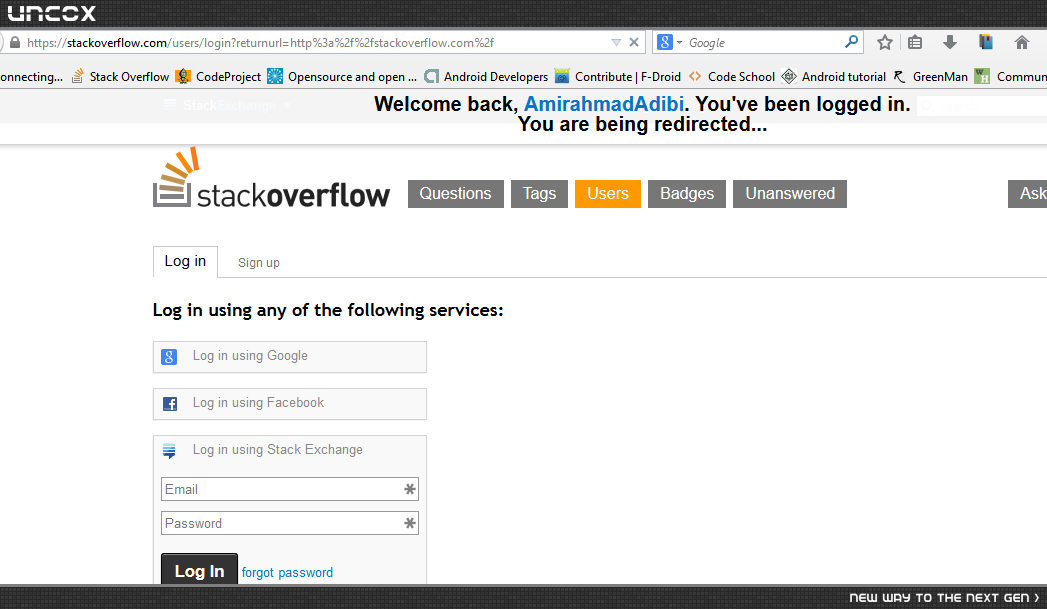Open Stack Overflow bookmark
The width and height of the screenshot is (1047, 609).
point(120,77)
